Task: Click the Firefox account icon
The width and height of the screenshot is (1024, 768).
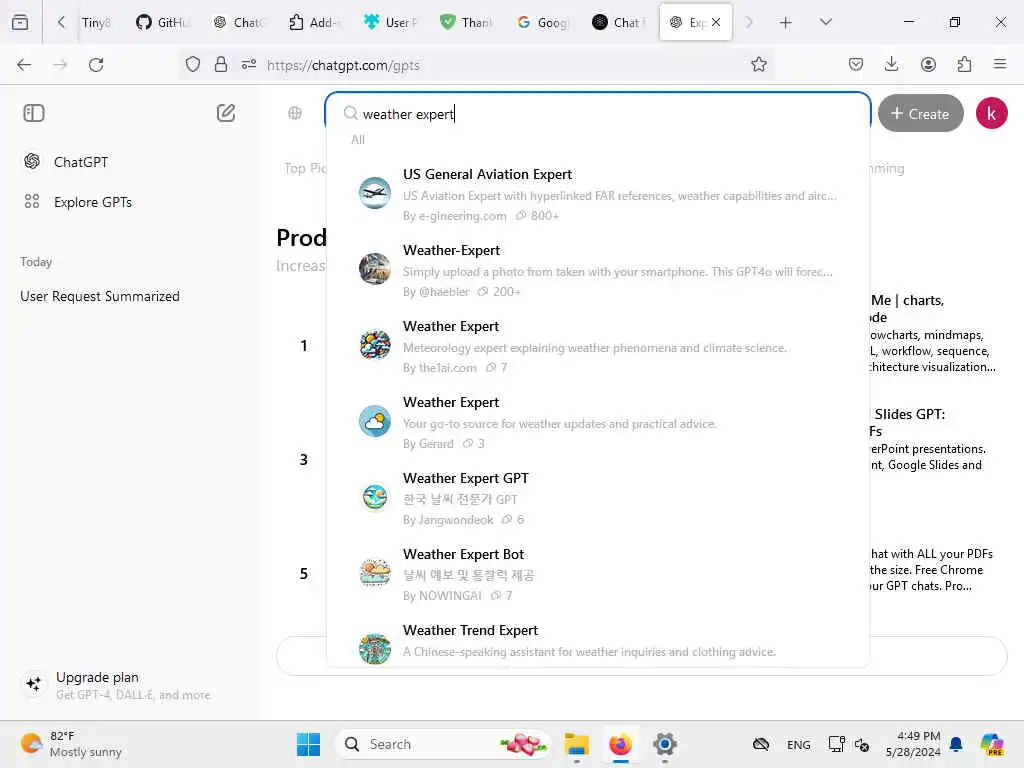Action: (928, 64)
